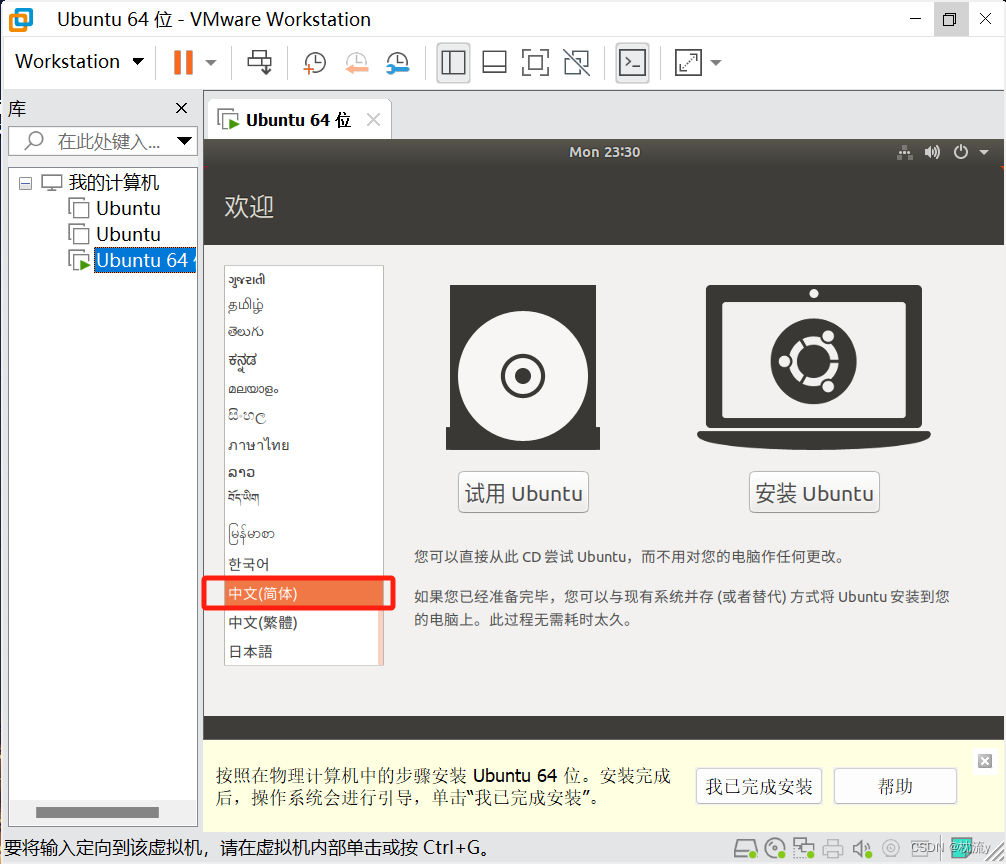Click the network adapter status icon

[x=803, y=849]
